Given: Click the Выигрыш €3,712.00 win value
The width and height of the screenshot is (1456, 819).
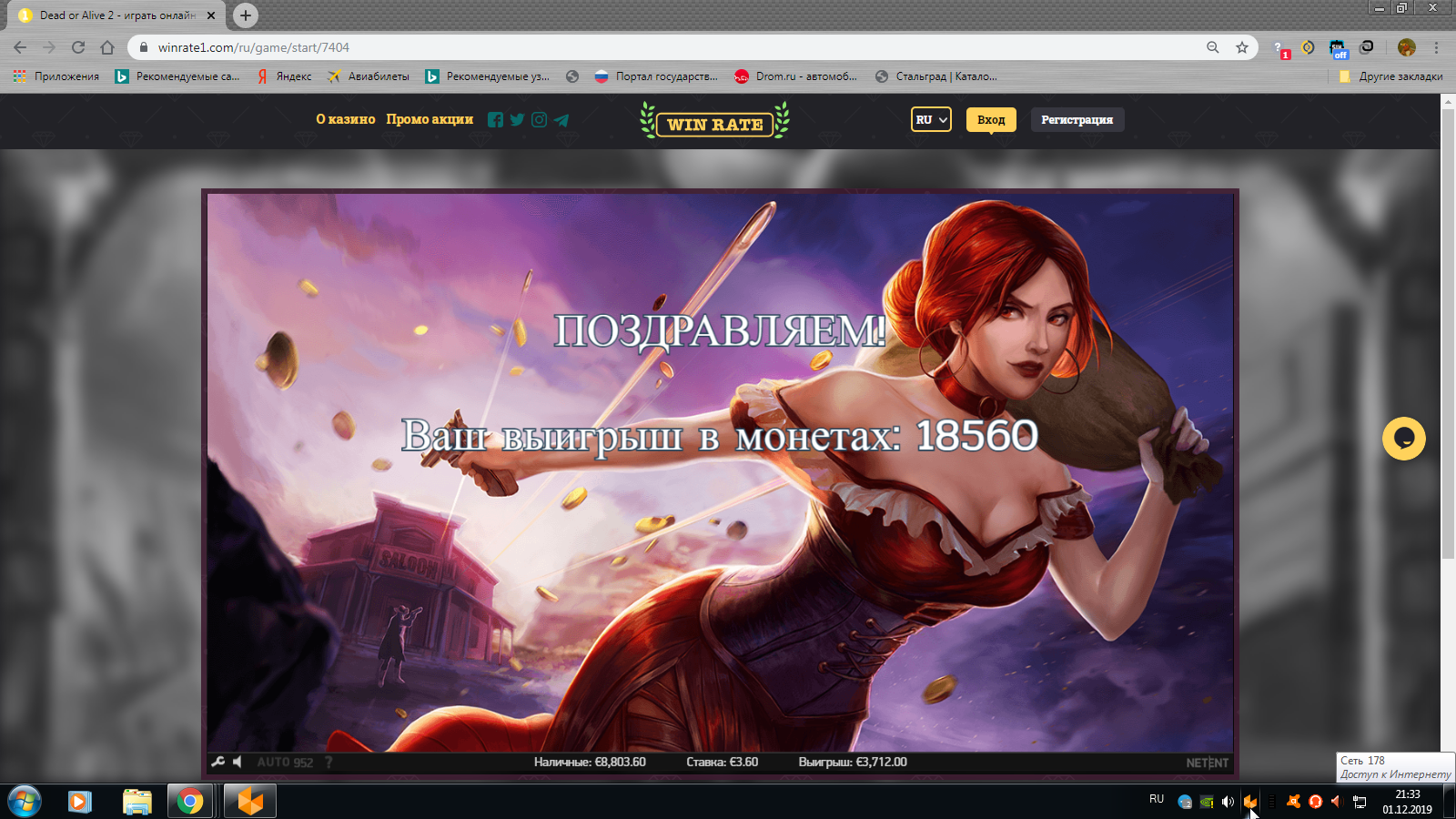Looking at the screenshot, I should point(853,762).
